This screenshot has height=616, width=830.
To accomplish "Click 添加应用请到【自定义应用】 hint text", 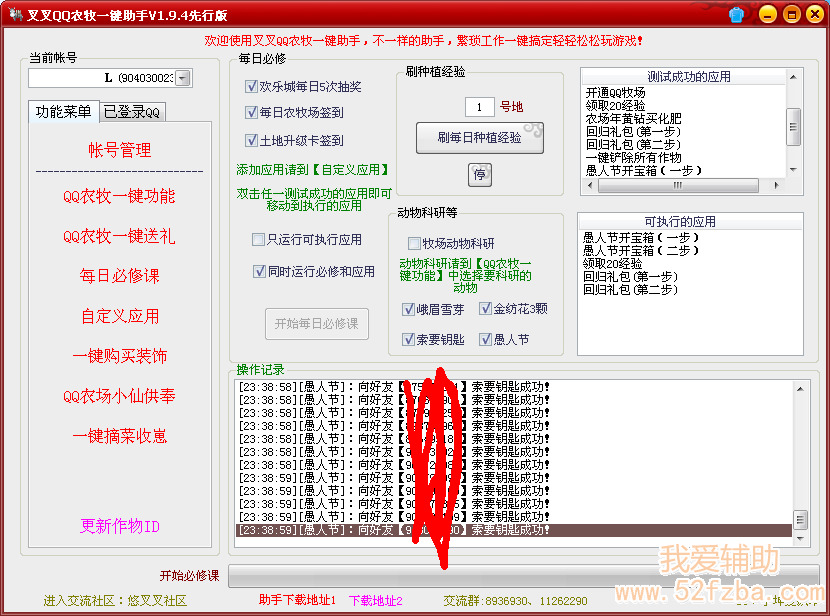I will coord(313,170).
